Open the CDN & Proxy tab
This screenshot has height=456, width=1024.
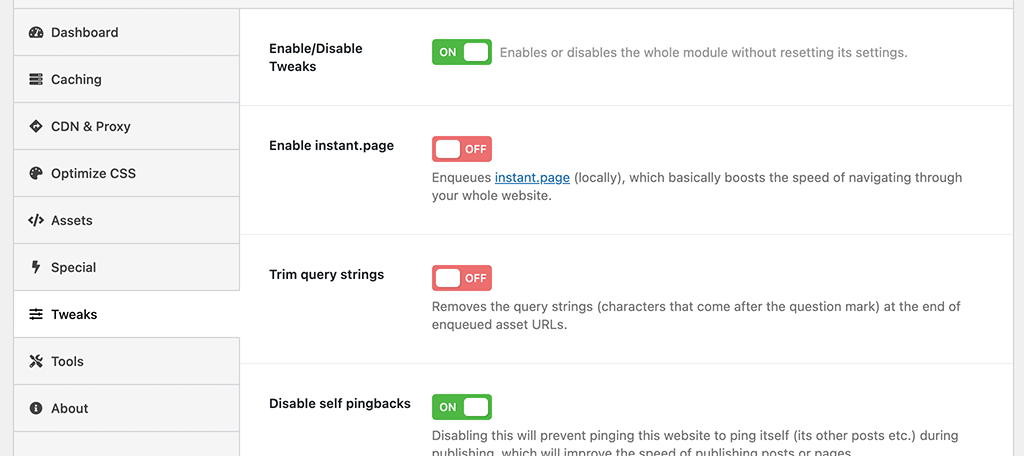point(127,126)
